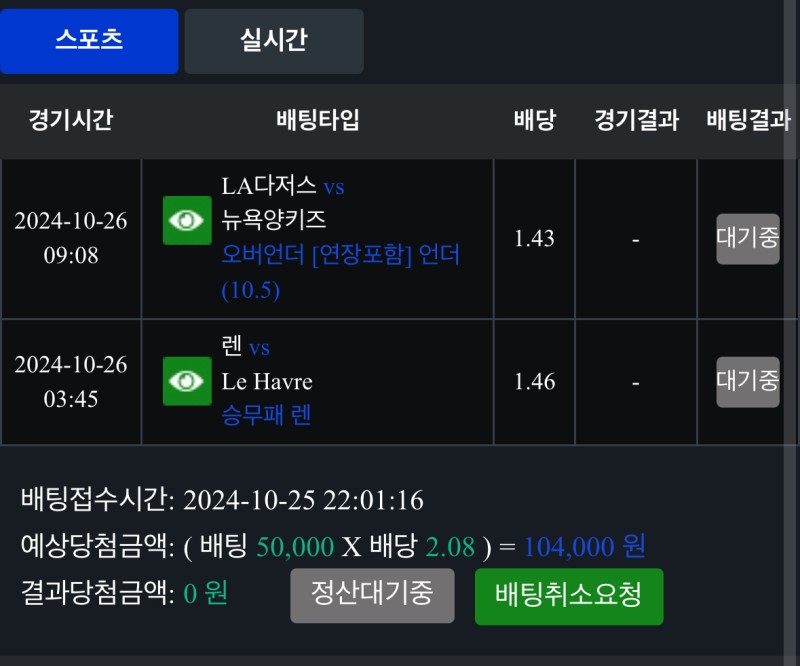This screenshot has height=666, width=800.
Task: Click the 배당 column header
Action: [534, 121]
